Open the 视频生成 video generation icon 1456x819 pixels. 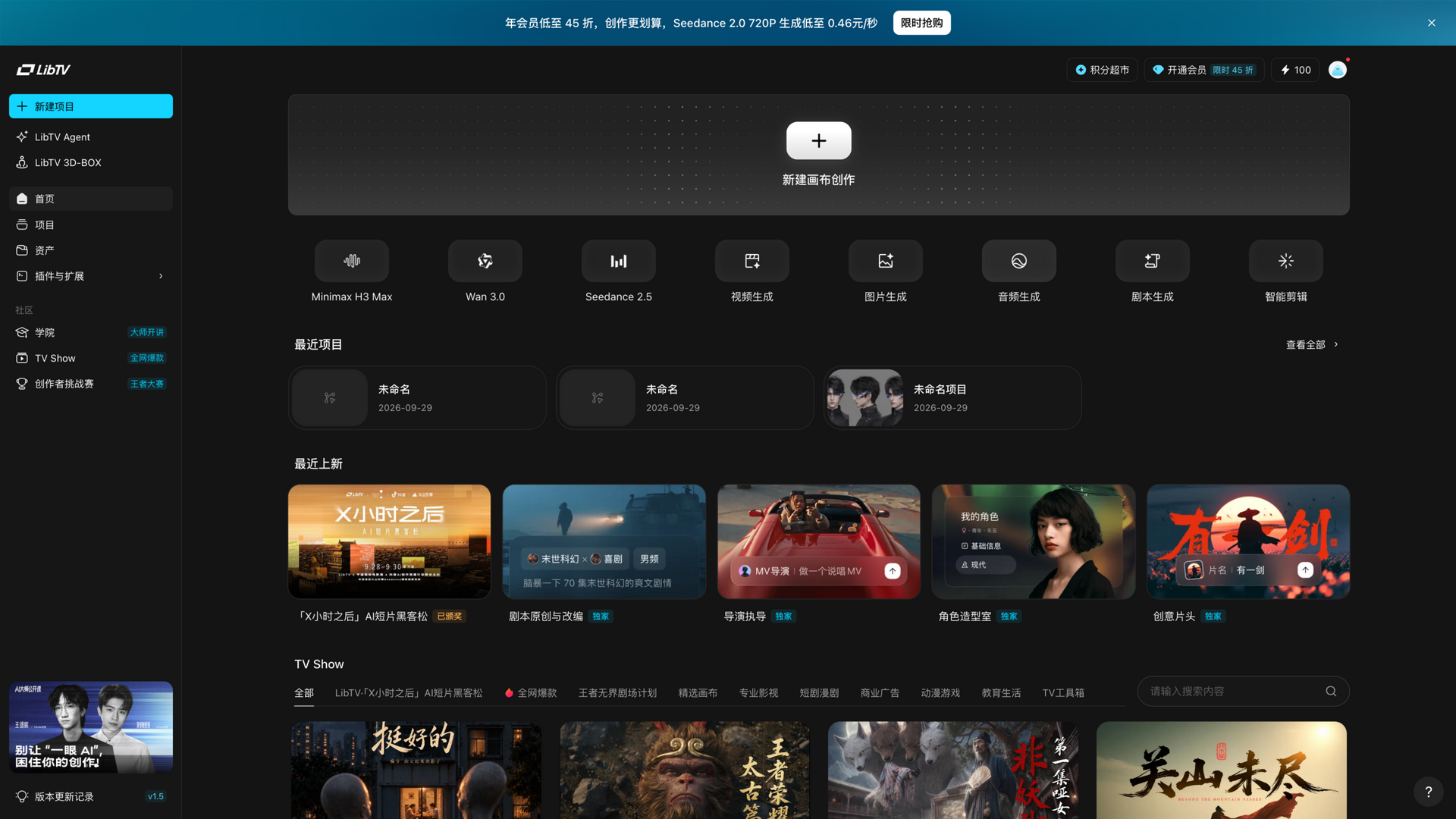tap(752, 261)
